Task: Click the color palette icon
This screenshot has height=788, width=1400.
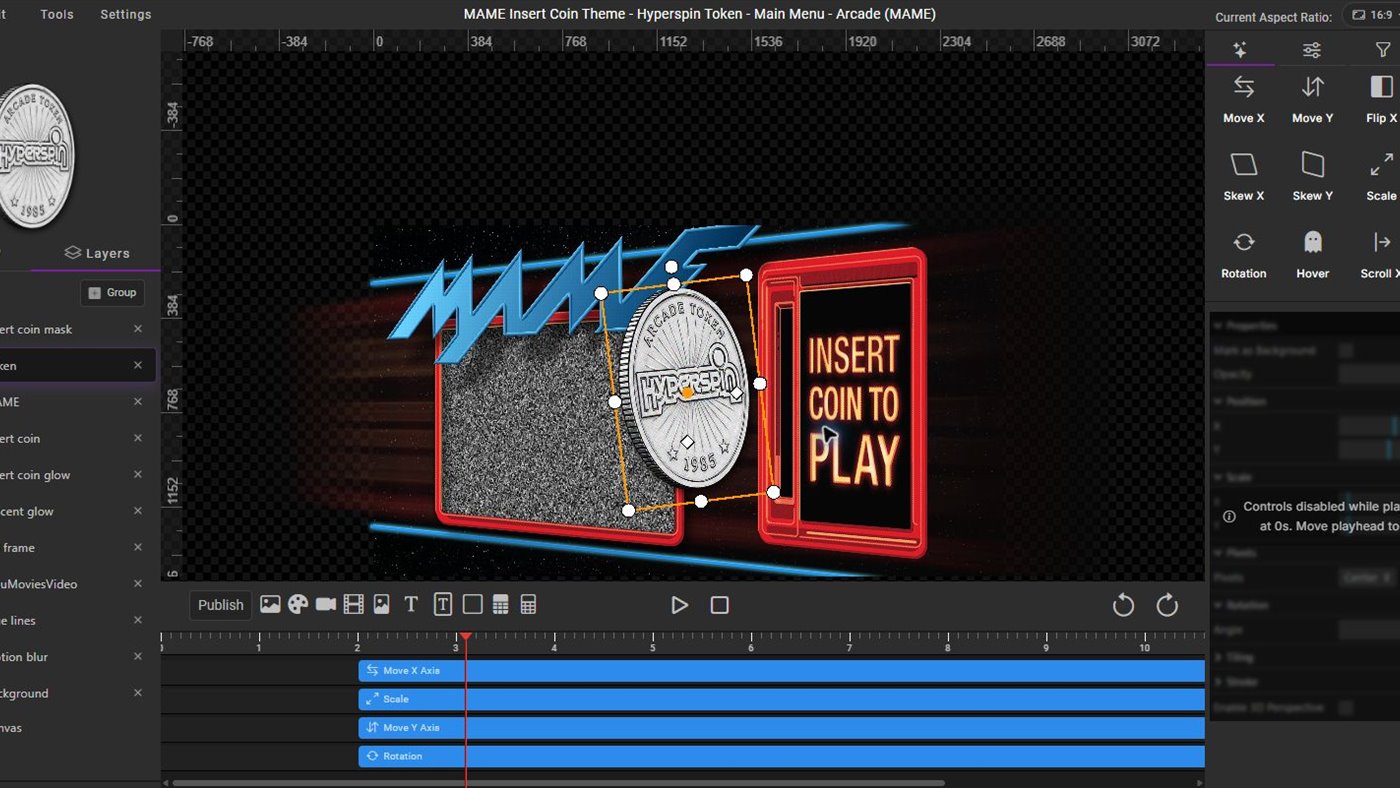Action: 298,604
